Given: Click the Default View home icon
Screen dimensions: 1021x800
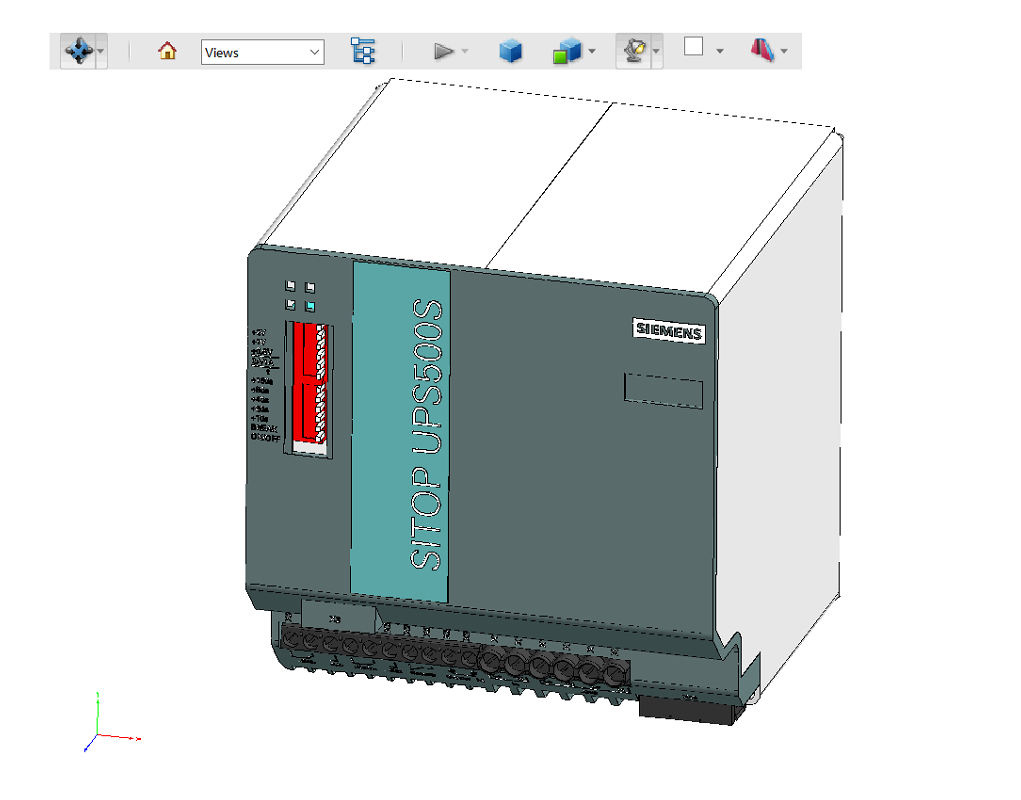Looking at the screenshot, I should point(168,51).
